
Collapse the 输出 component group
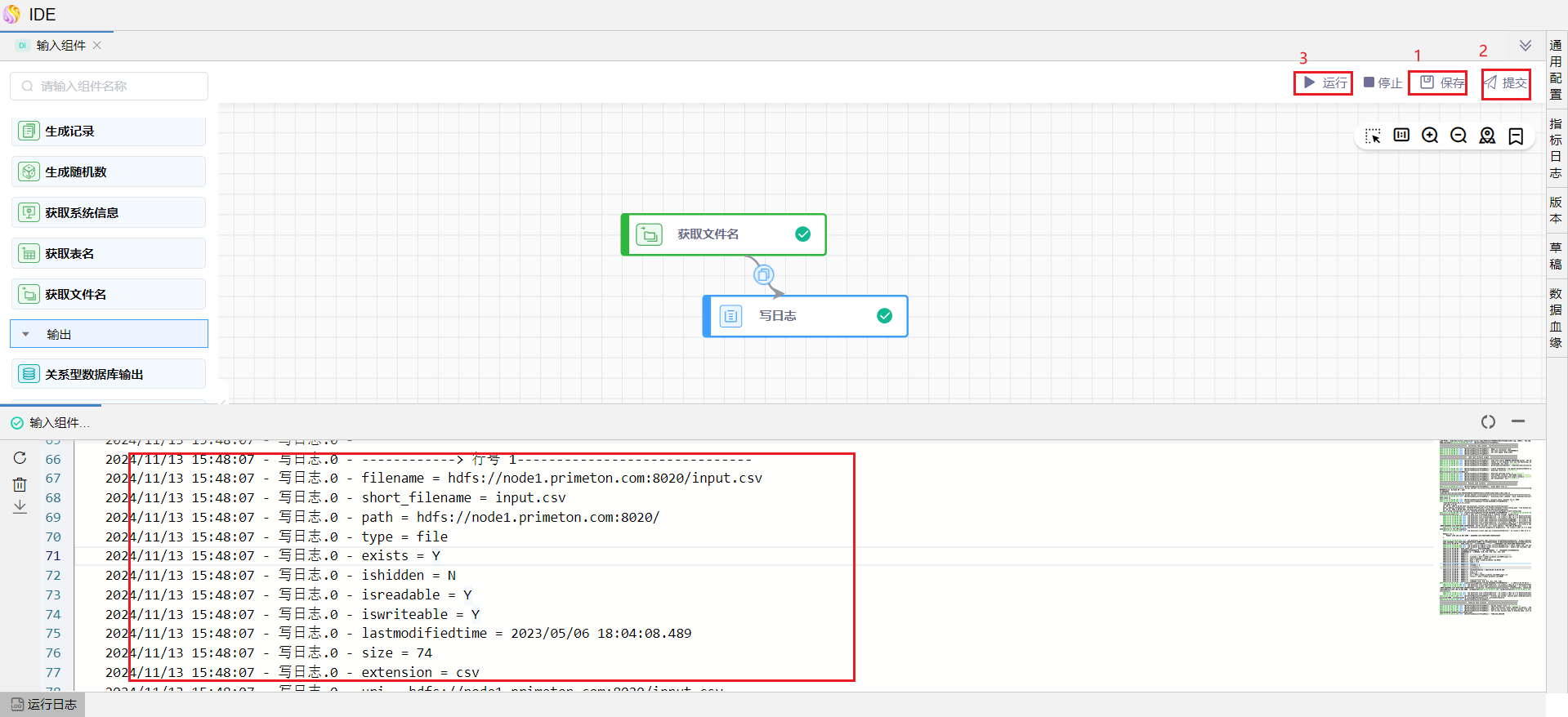(109, 333)
